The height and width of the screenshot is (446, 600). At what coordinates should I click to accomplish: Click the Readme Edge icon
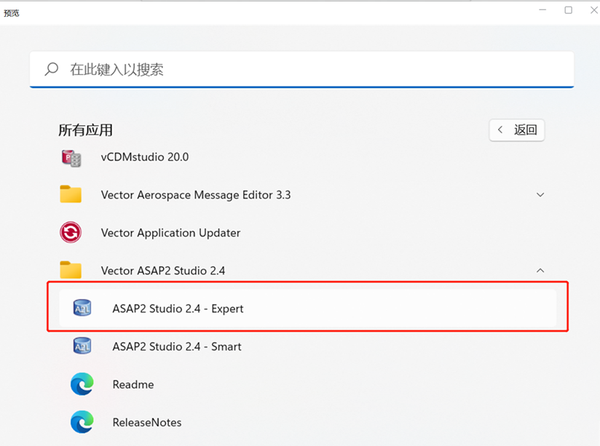pyautogui.click(x=82, y=384)
